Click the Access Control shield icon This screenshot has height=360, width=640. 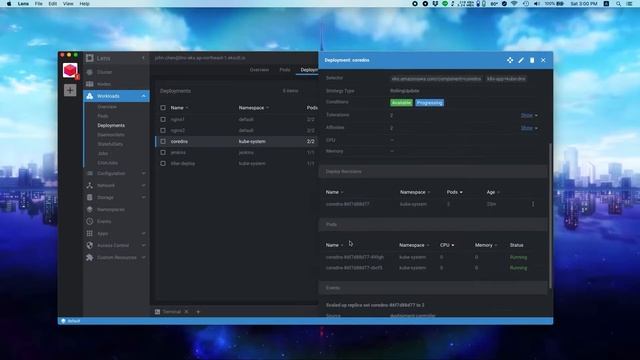point(90,245)
